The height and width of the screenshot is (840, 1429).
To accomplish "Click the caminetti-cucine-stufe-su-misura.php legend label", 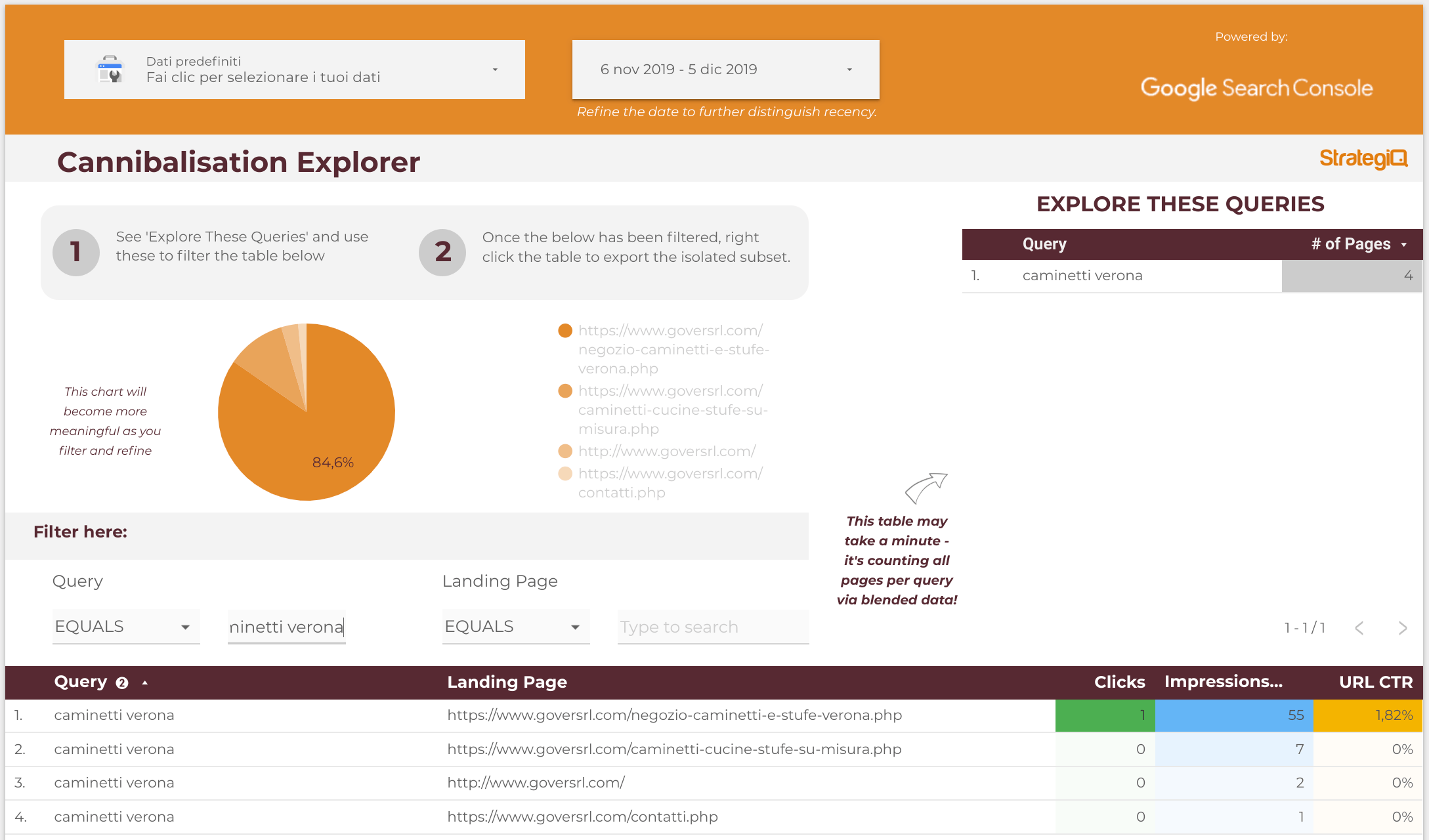I will pyautogui.click(x=673, y=410).
